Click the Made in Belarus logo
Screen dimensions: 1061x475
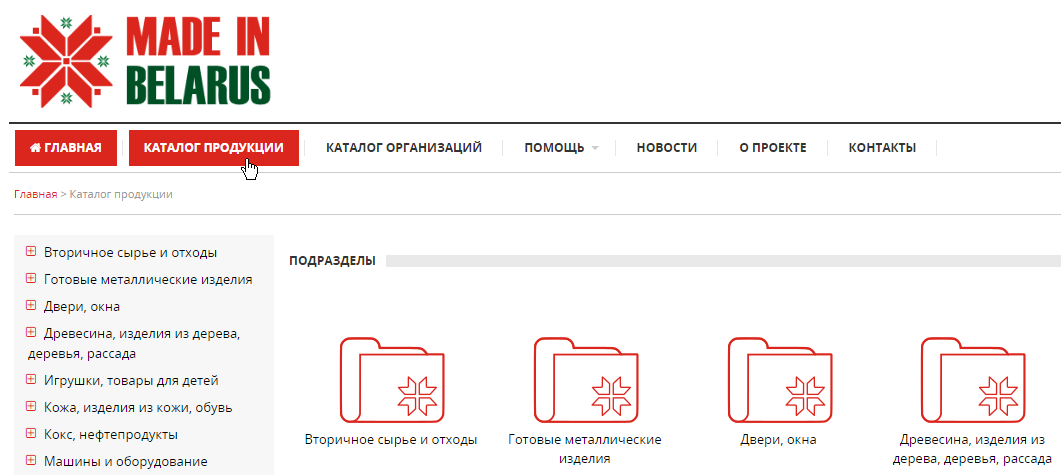coord(145,60)
